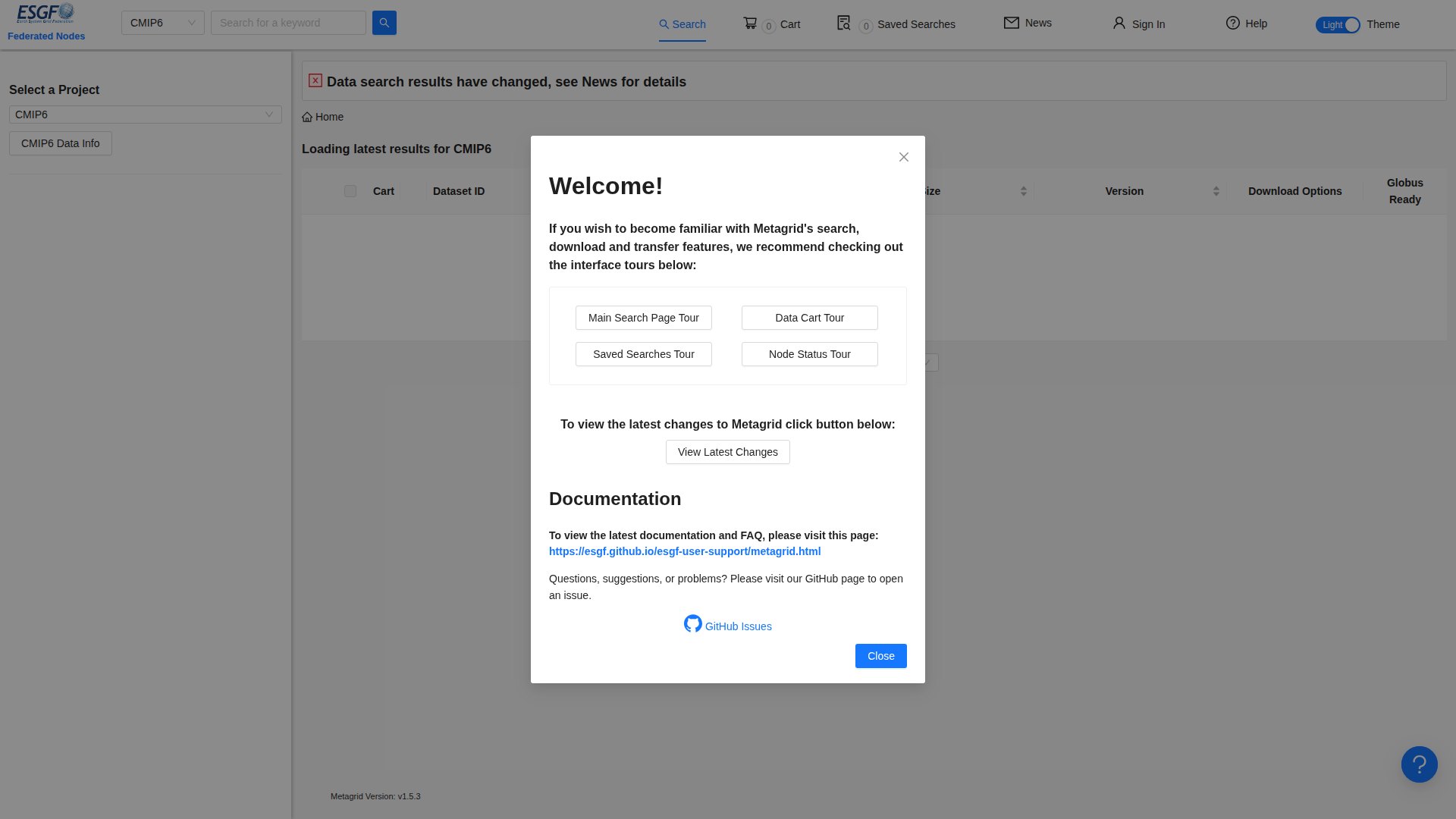Open Help question-mark icon in navbar
This screenshot has width=1456, height=819.
click(1233, 23)
